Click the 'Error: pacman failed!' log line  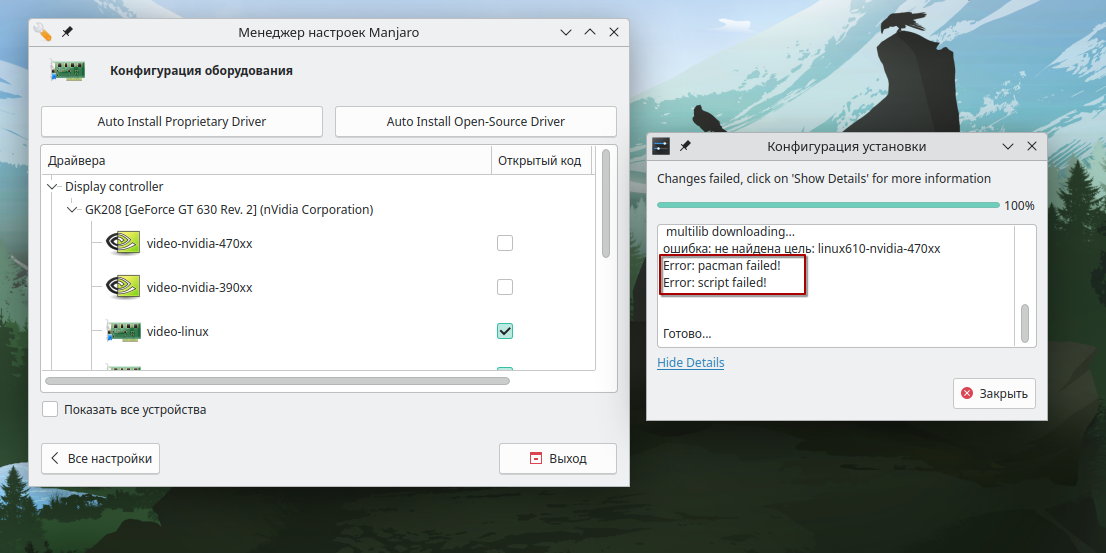coord(722,266)
